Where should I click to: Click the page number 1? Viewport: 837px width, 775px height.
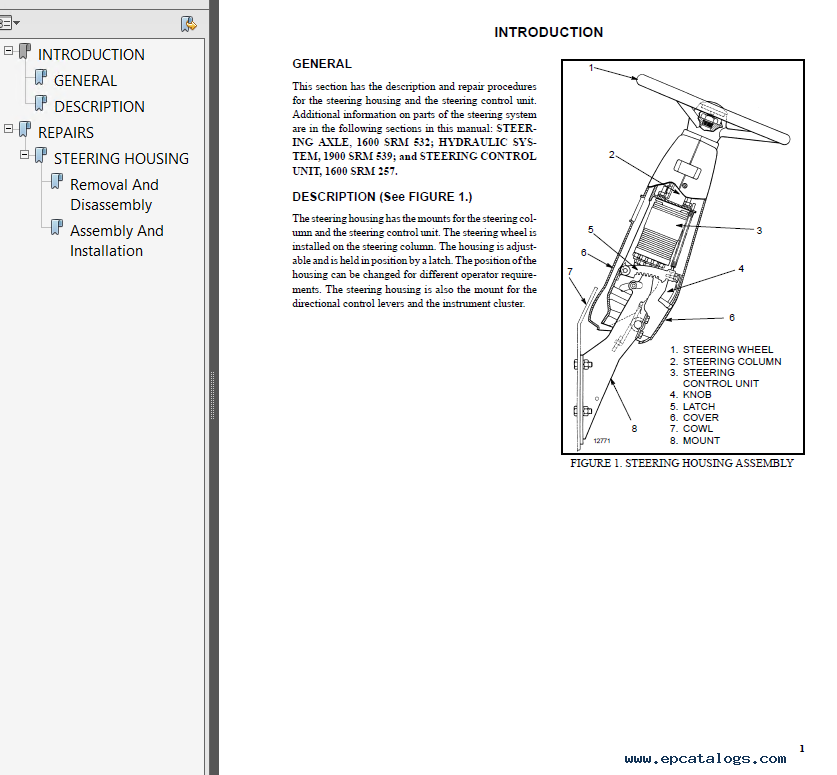click(x=802, y=748)
